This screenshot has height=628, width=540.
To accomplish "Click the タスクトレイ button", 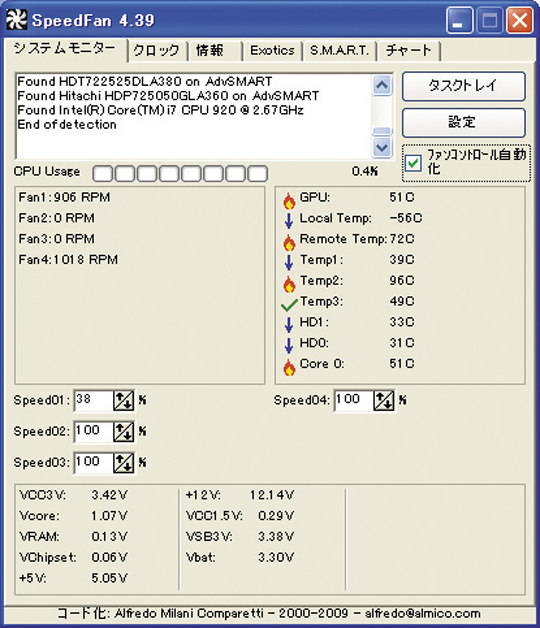I will [x=463, y=86].
